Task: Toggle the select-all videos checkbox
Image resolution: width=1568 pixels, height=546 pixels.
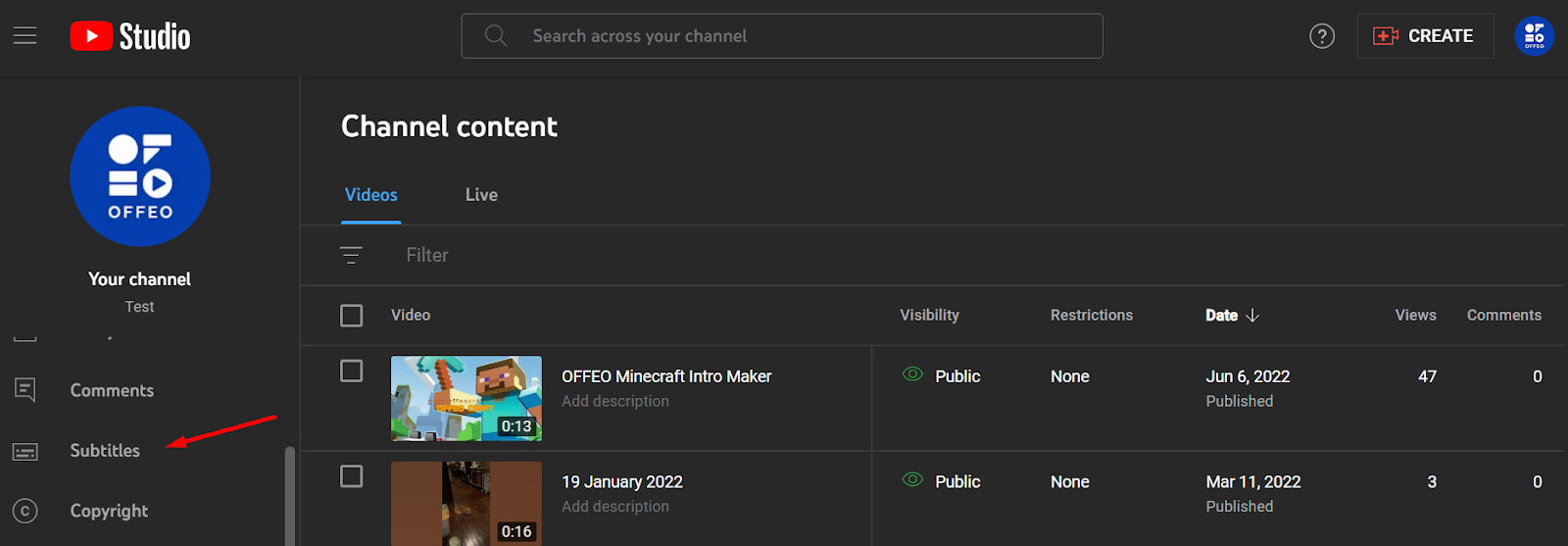Action: (351, 316)
